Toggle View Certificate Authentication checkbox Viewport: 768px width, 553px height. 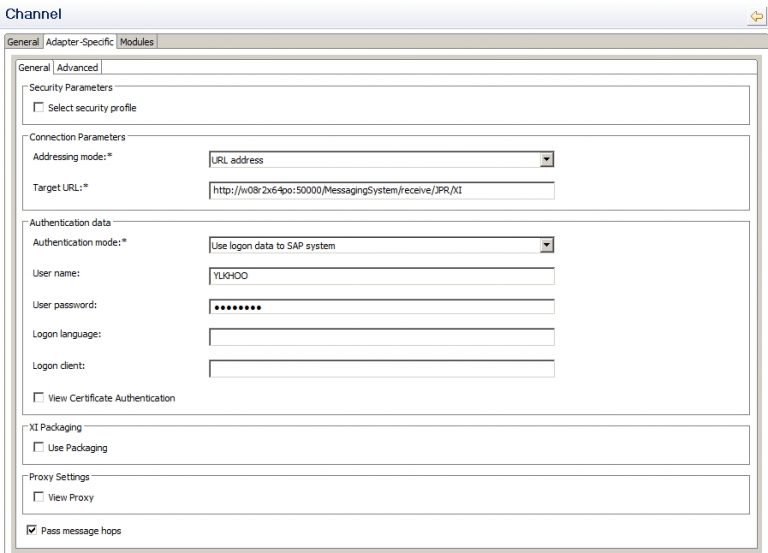pos(39,398)
